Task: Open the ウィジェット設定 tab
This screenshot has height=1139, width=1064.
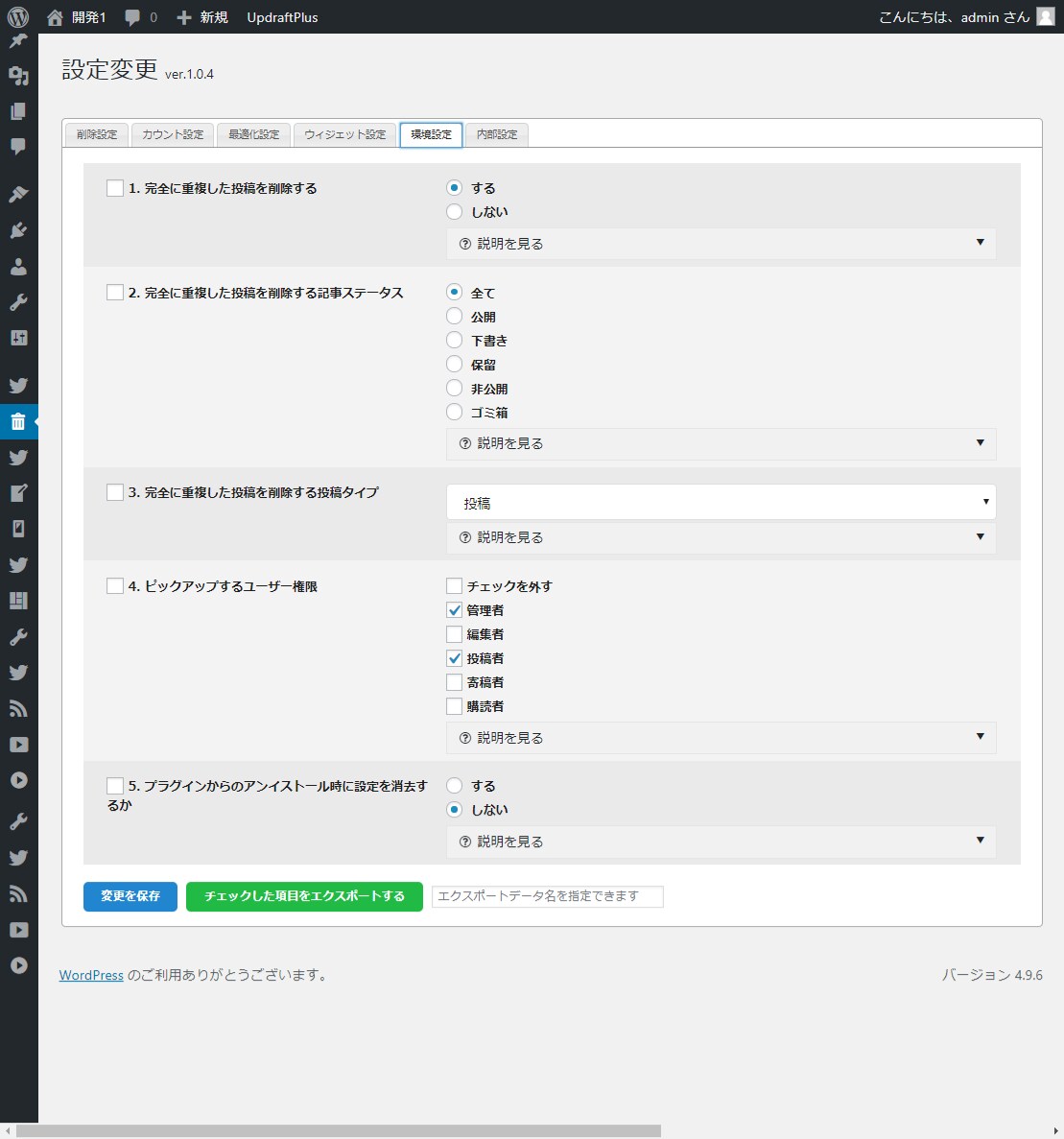Action: point(345,134)
